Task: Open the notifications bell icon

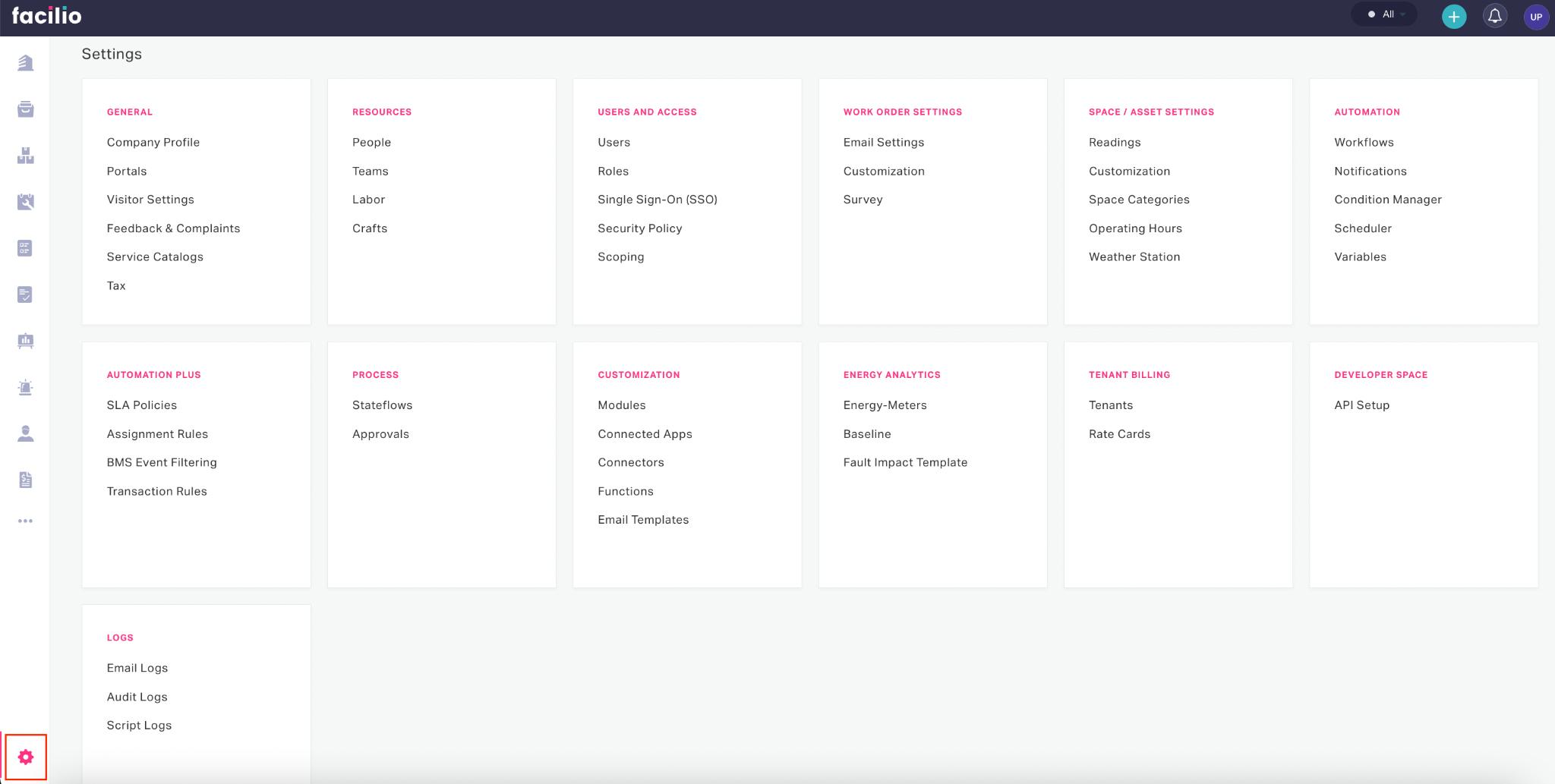Action: pos(1494,16)
